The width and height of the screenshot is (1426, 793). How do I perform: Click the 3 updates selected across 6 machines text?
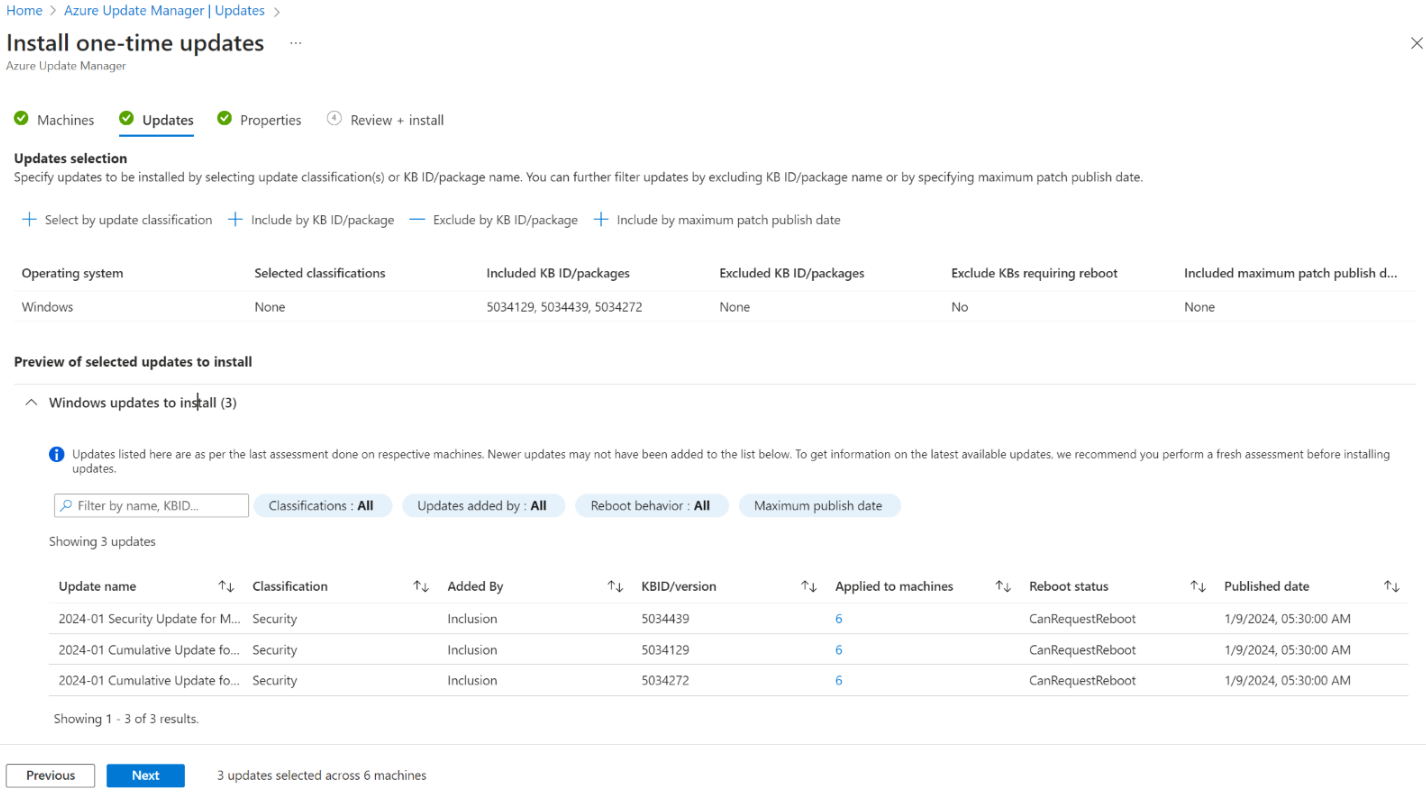coord(322,776)
